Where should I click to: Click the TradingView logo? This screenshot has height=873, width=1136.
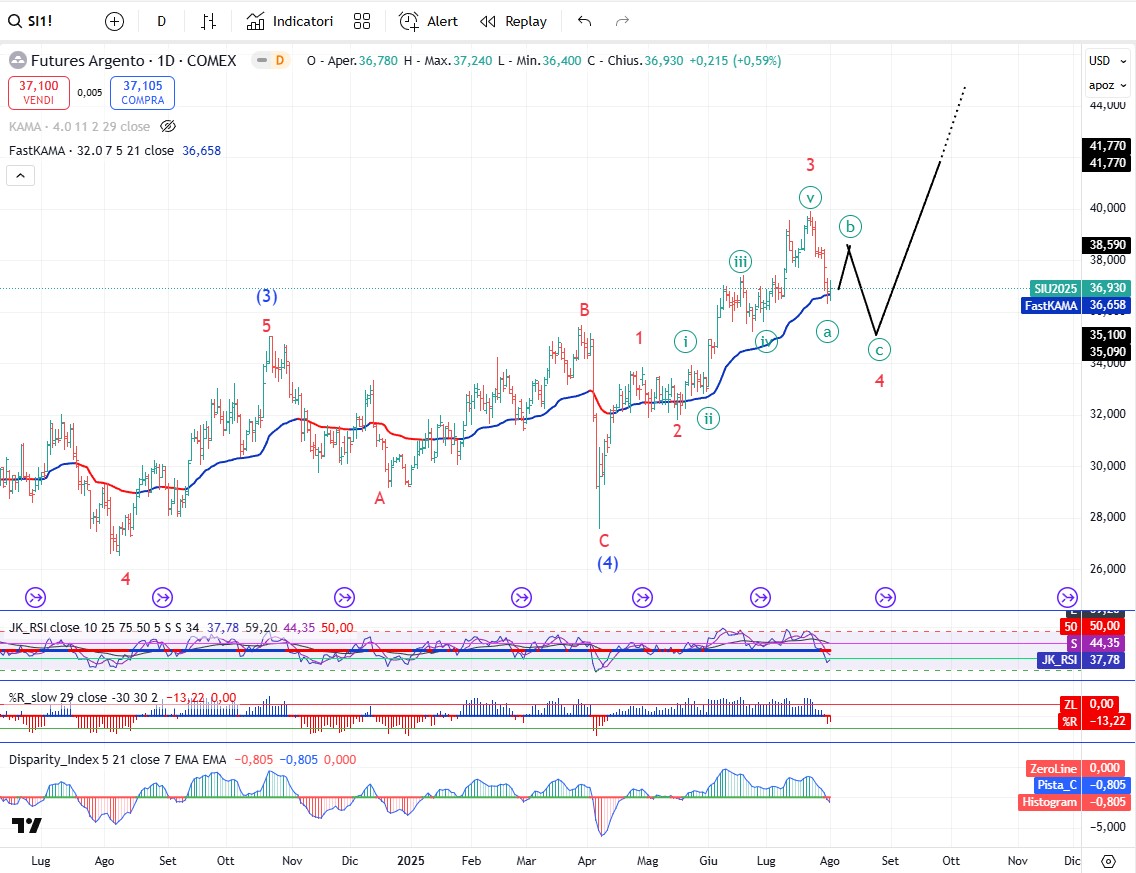coord(27,826)
